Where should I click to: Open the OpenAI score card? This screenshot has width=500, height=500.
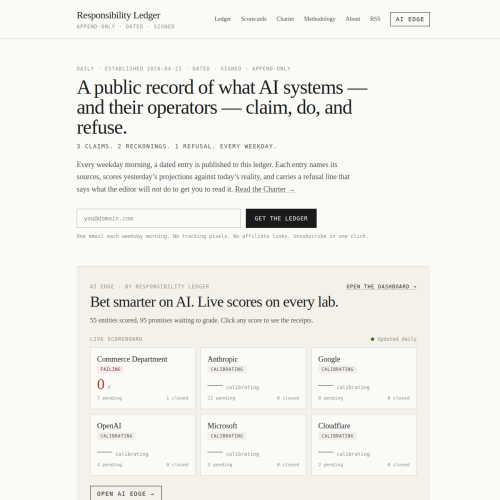click(x=143, y=445)
